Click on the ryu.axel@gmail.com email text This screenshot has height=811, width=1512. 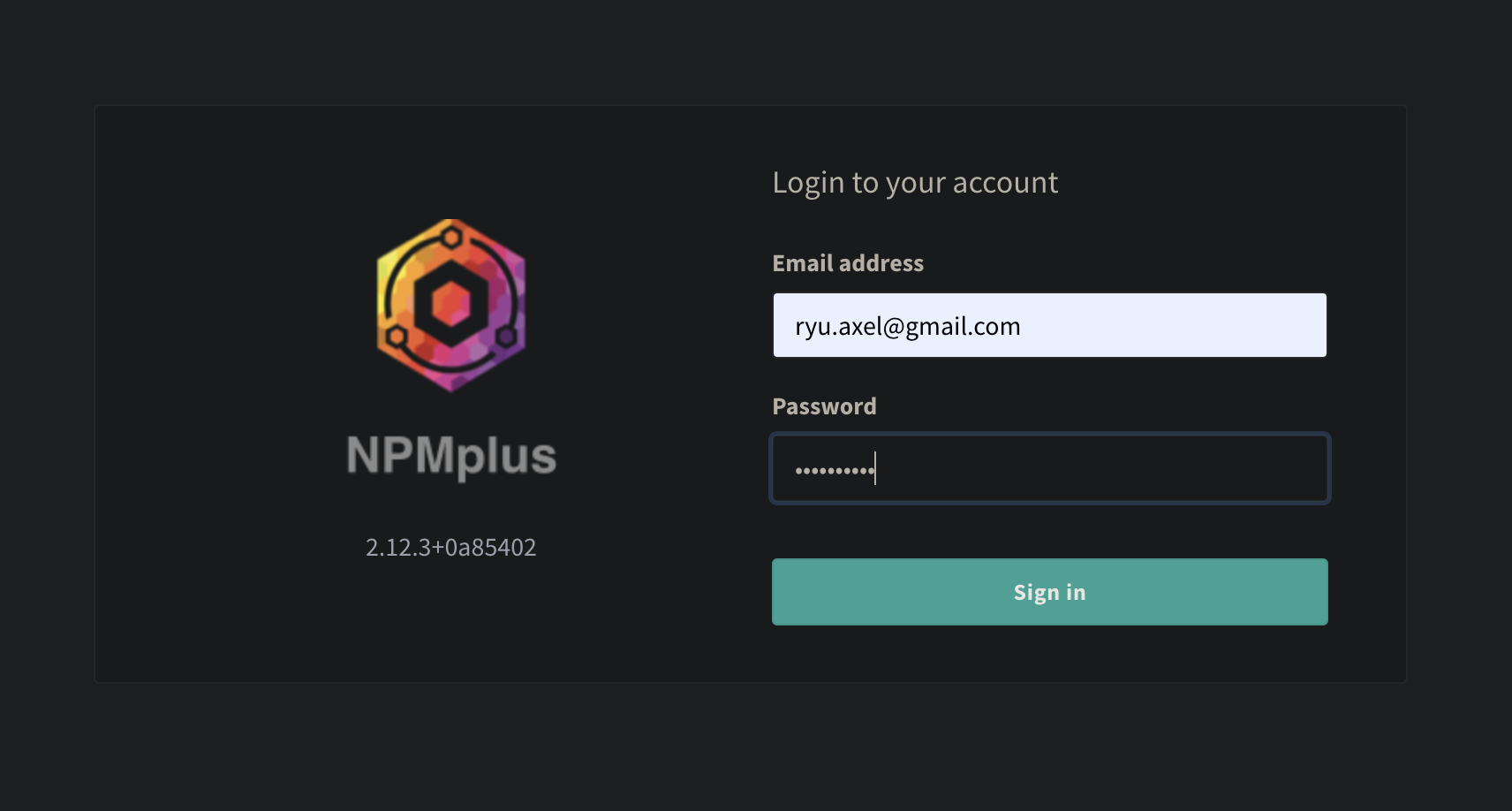pos(908,327)
